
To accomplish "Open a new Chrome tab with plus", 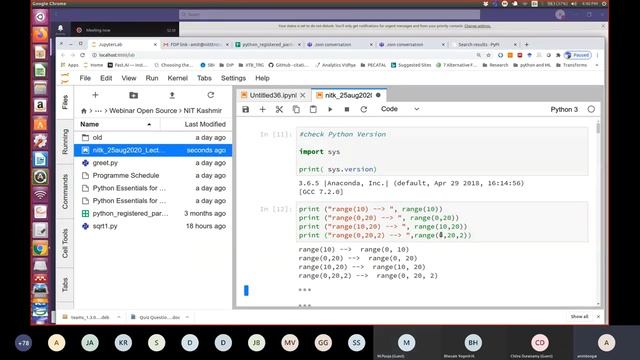I will [527, 44].
